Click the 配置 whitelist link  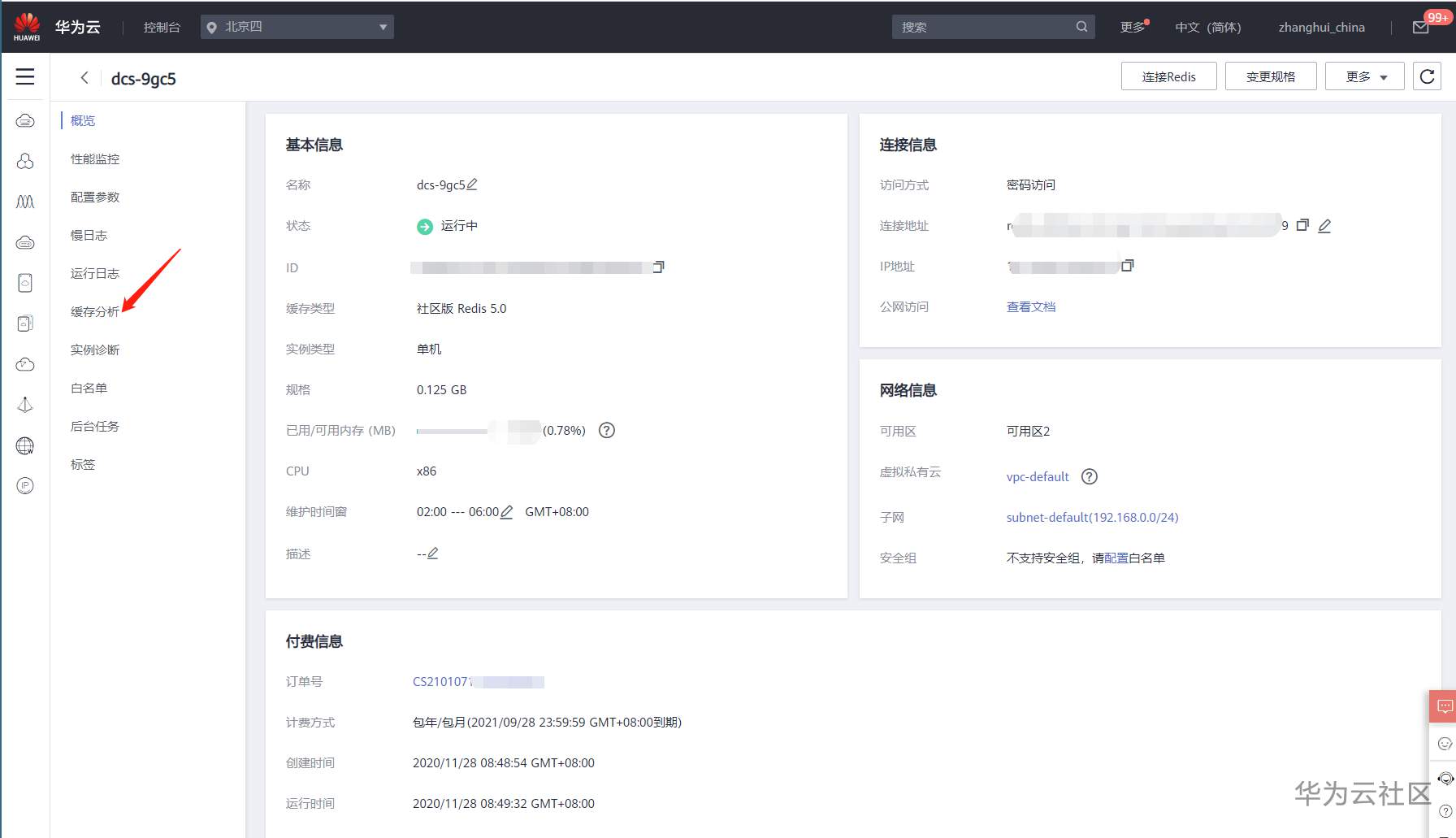click(1116, 558)
